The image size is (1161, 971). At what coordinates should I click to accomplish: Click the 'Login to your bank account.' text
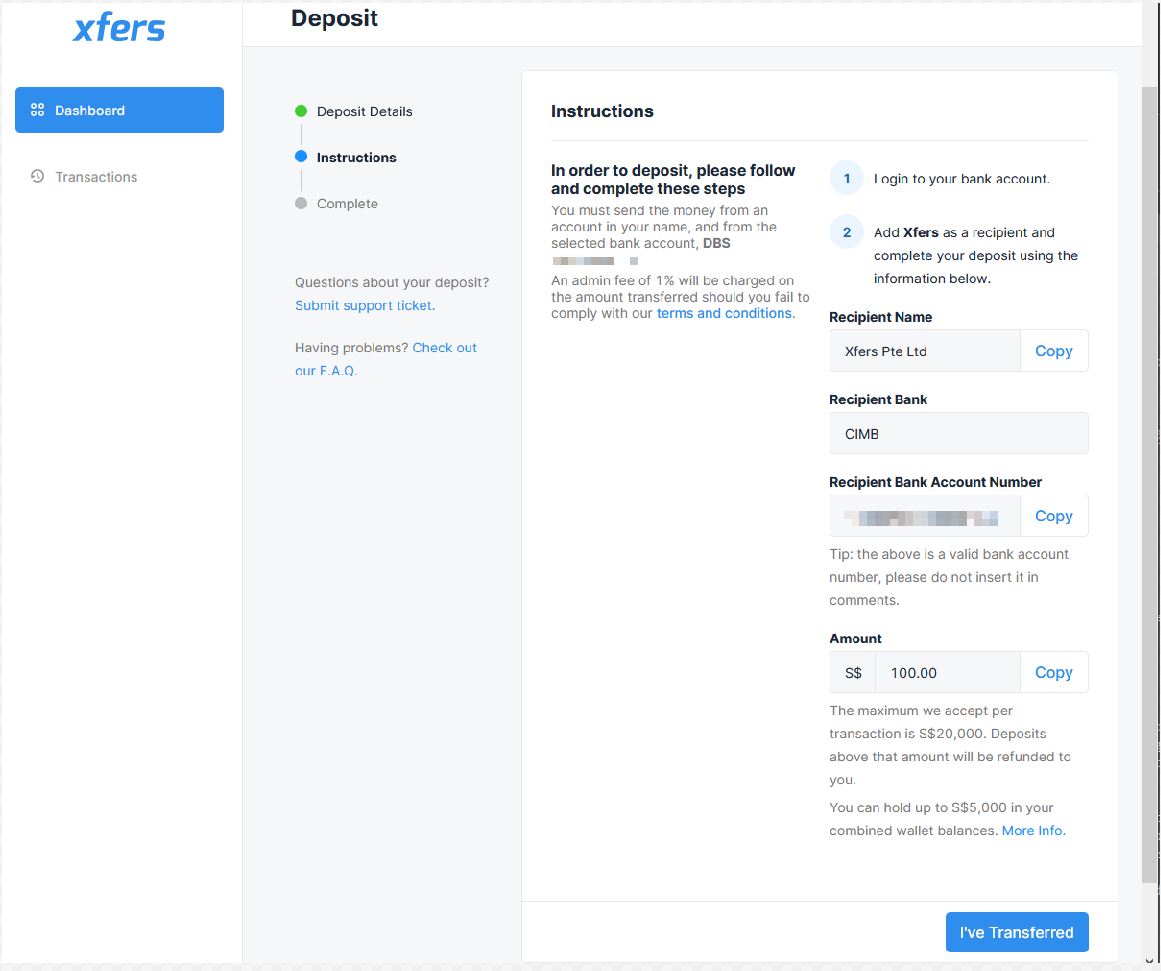(961, 178)
